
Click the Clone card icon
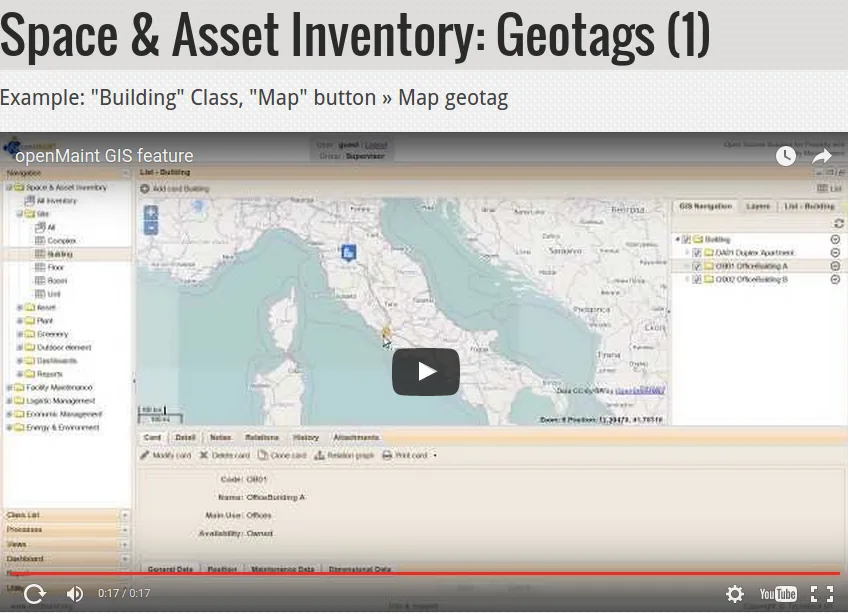[x=263, y=455]
